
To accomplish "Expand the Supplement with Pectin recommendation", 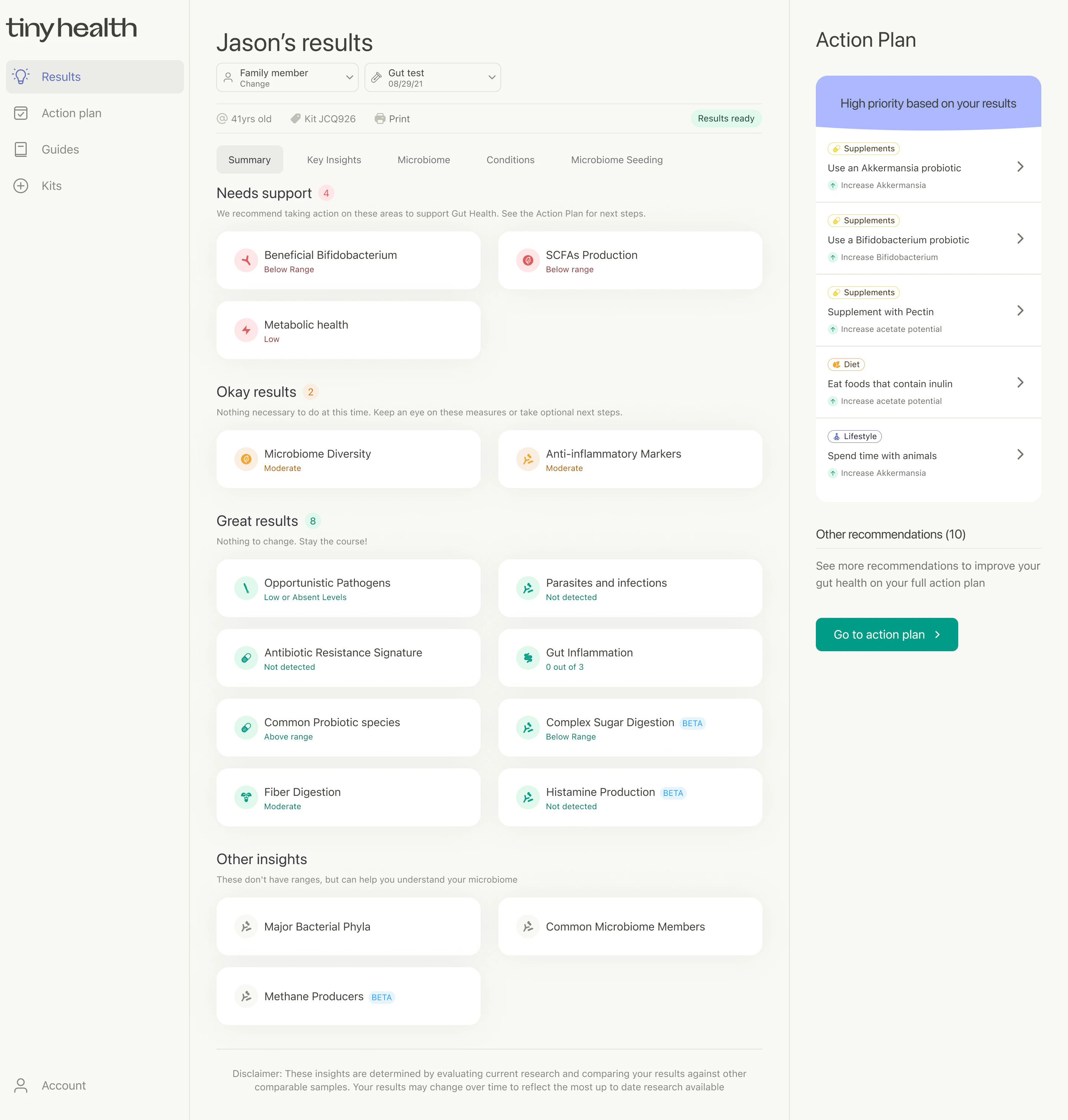I will pyautogui.click(x=1021, y=311).
